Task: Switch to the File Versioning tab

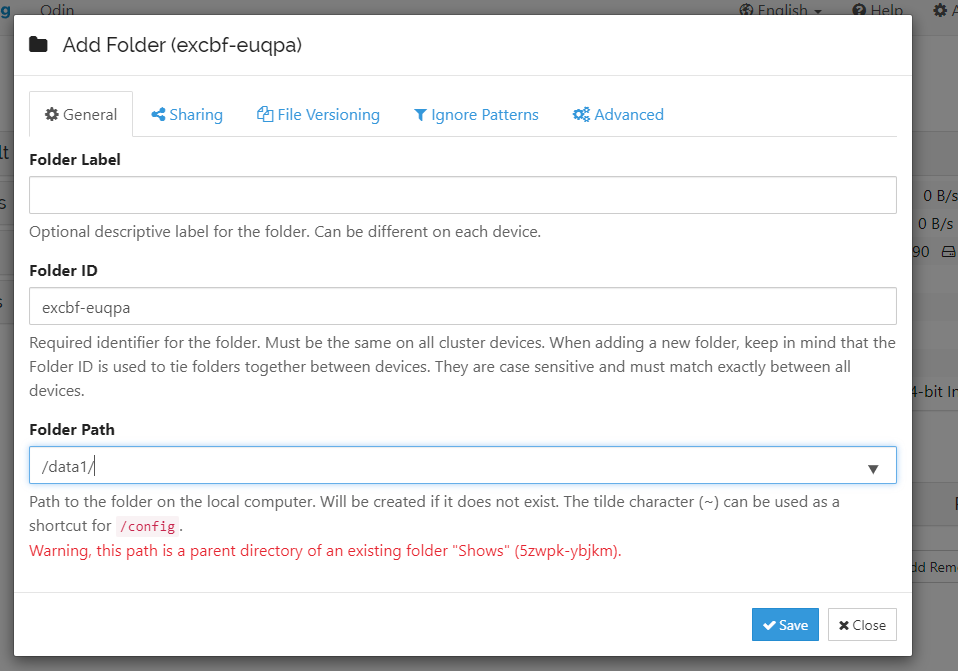Action: point(318,114)
